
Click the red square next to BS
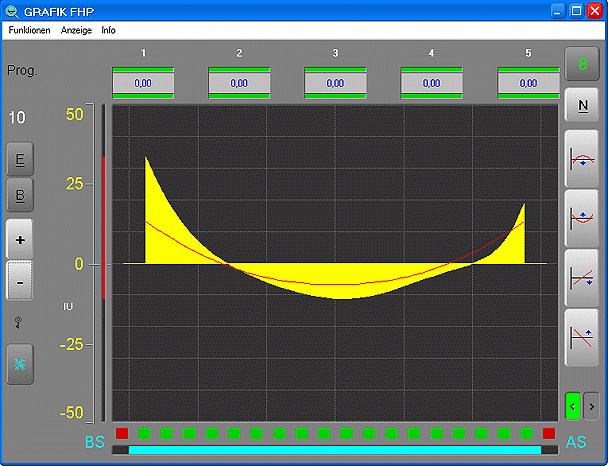[122, 433]
